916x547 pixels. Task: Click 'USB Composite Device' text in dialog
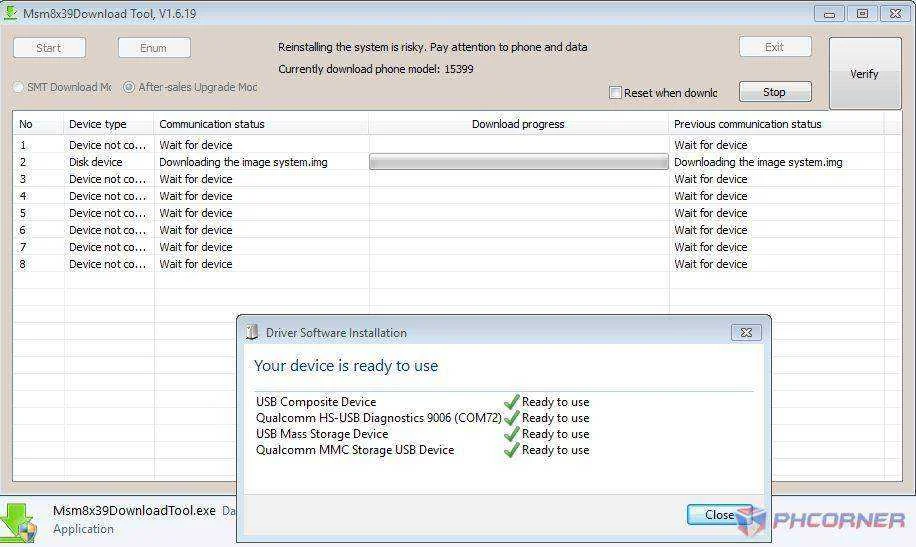coord(316,401)
